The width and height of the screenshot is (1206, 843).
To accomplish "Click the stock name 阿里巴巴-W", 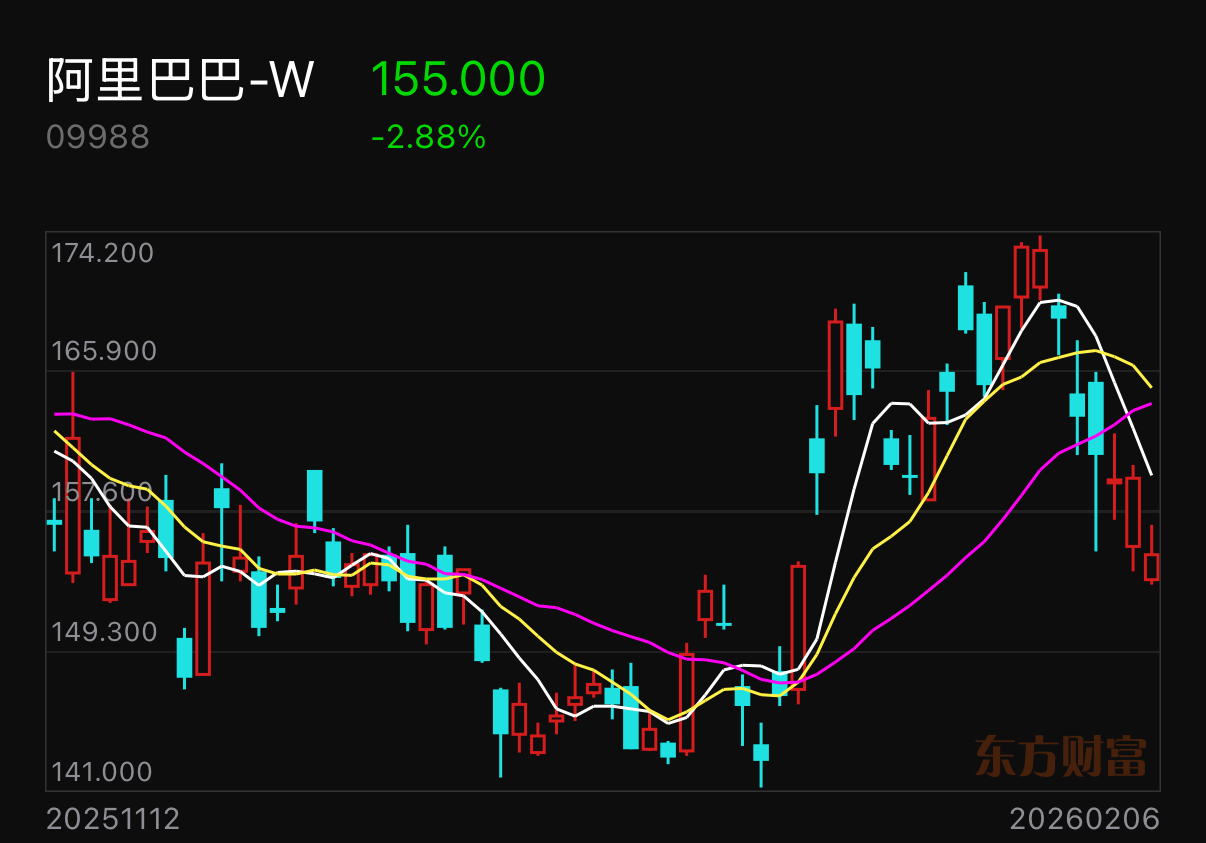I will tap(181, 80).
